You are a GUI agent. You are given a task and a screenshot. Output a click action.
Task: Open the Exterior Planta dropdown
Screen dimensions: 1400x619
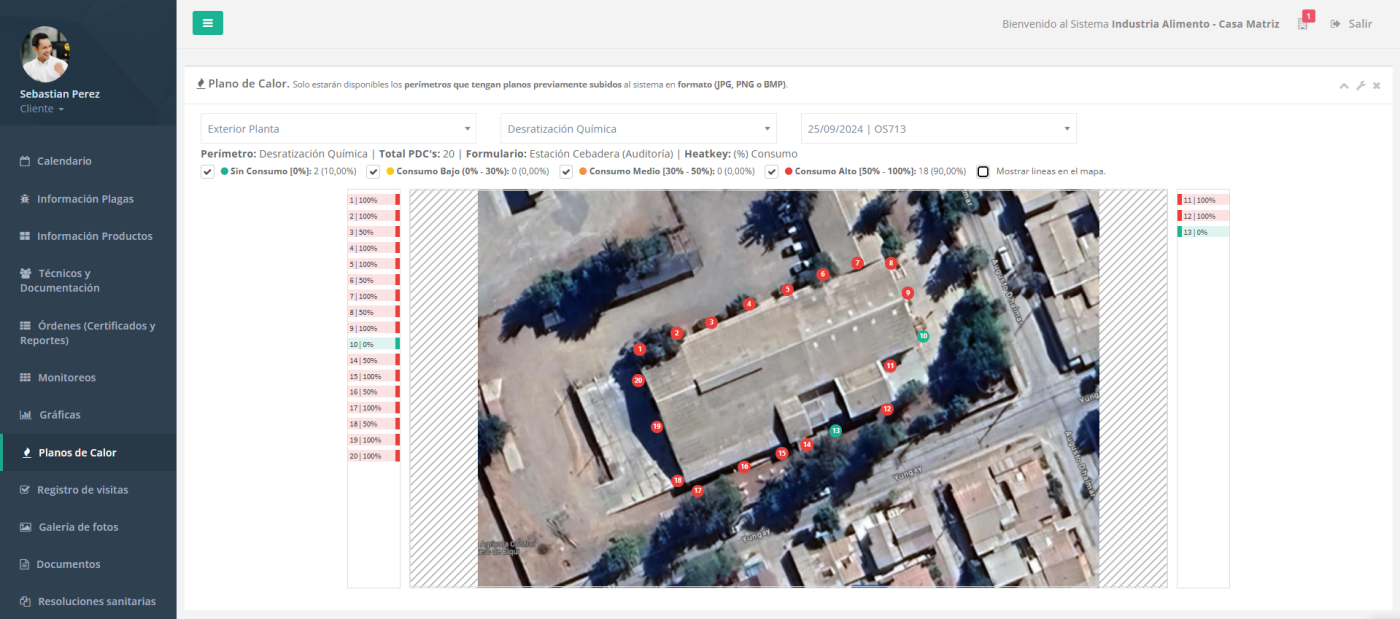[x=339, y=129]
